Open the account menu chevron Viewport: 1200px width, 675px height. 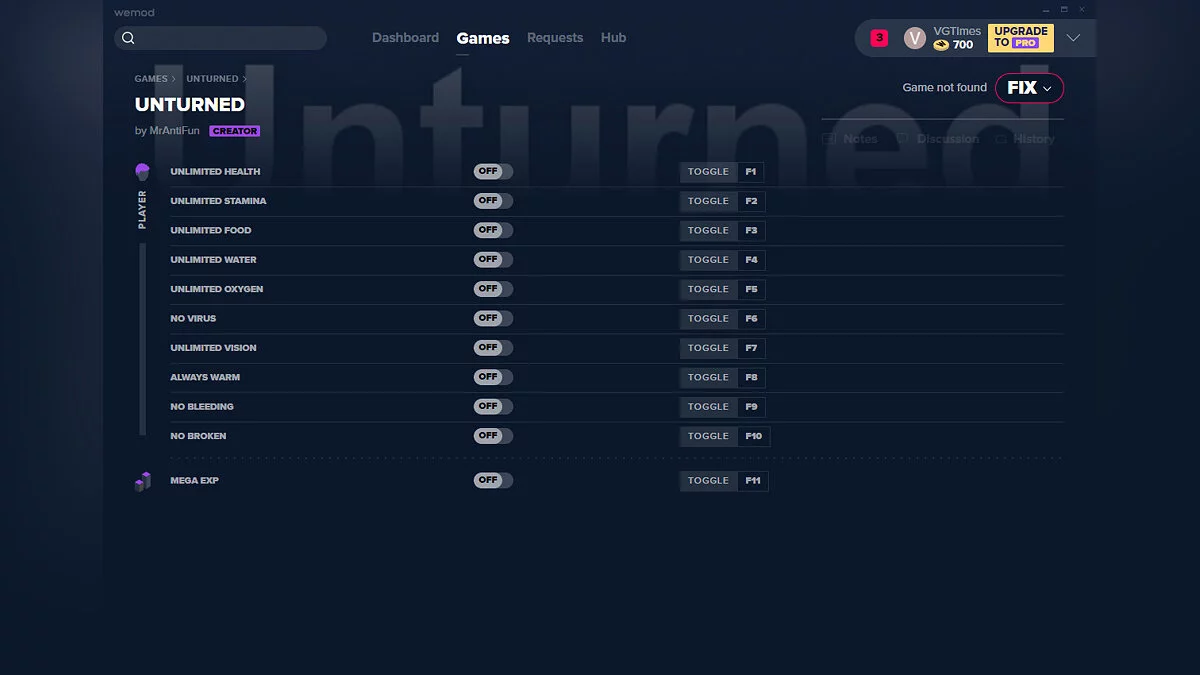click(1073, 38)
